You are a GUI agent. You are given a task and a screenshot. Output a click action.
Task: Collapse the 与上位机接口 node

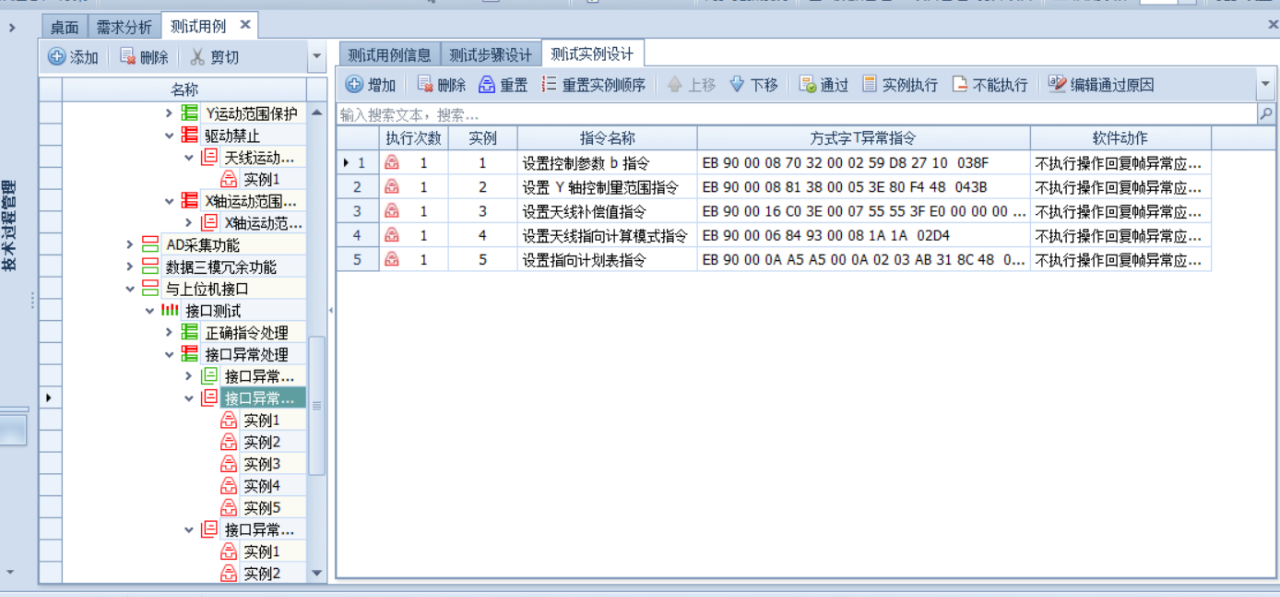pyautogui.click(x=129, y=289)
